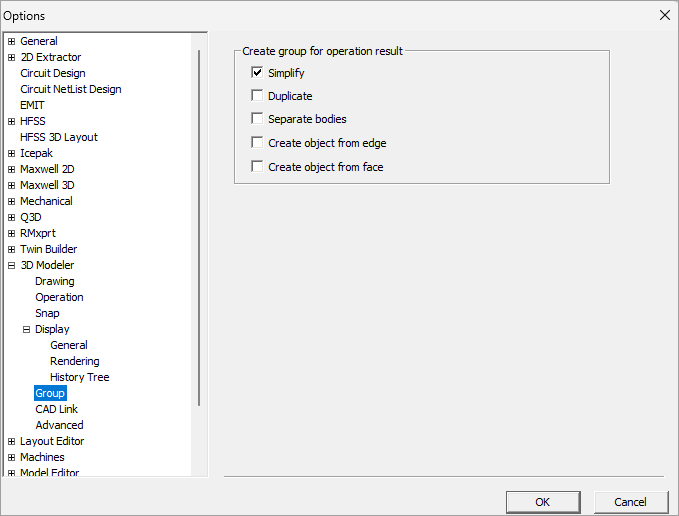This screenshot has width=679, height=516.
Task: Expand the 2D Extractor node
Action: click(11, 57)
